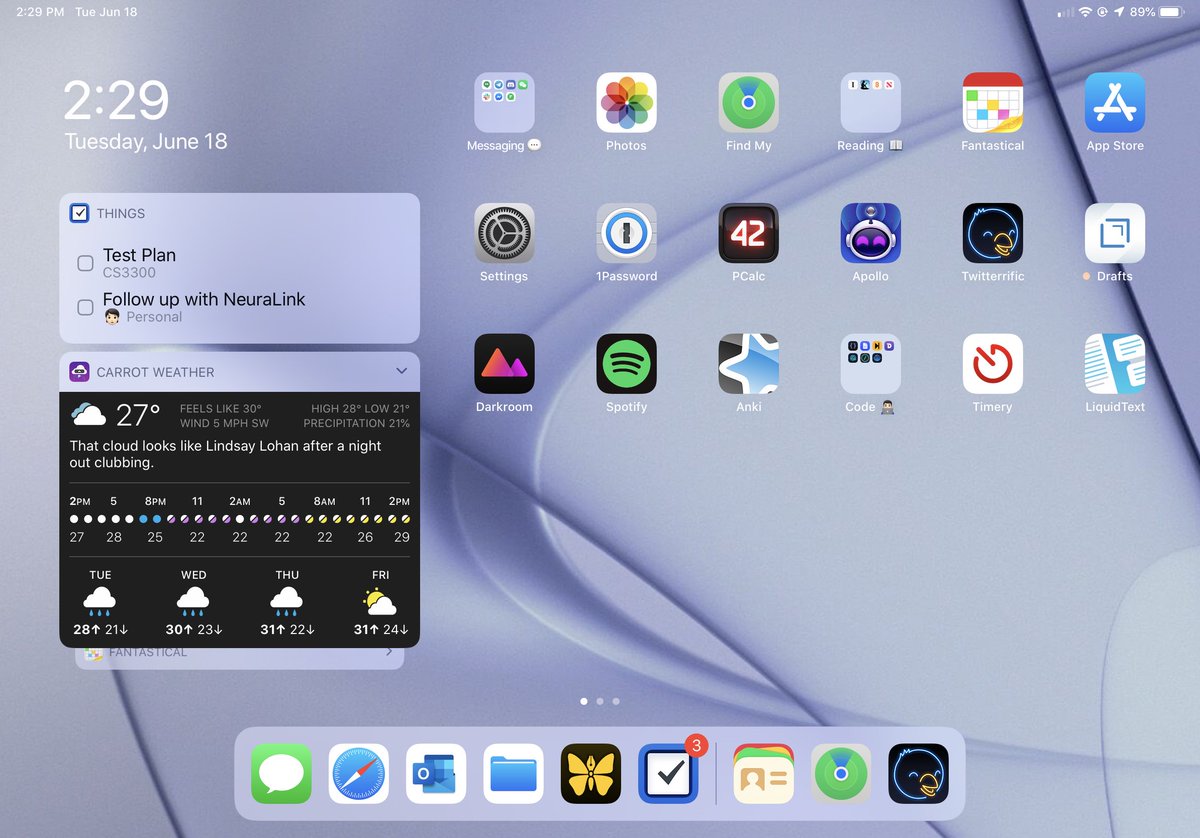Check off the Test Plan task
This screenshot has width=1200, height=838.
tap(86, 263)
